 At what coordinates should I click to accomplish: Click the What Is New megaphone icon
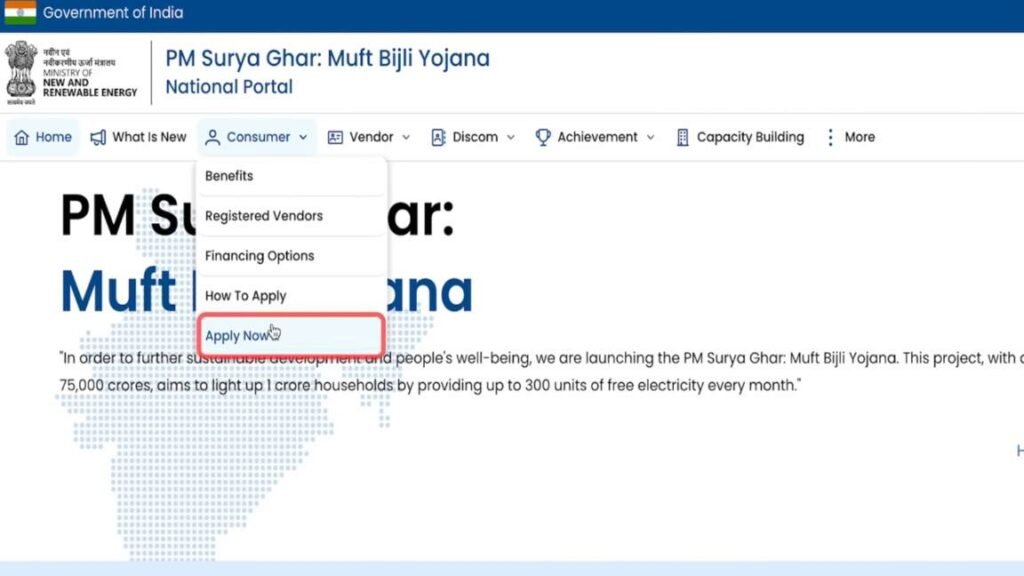pos(98,137)
